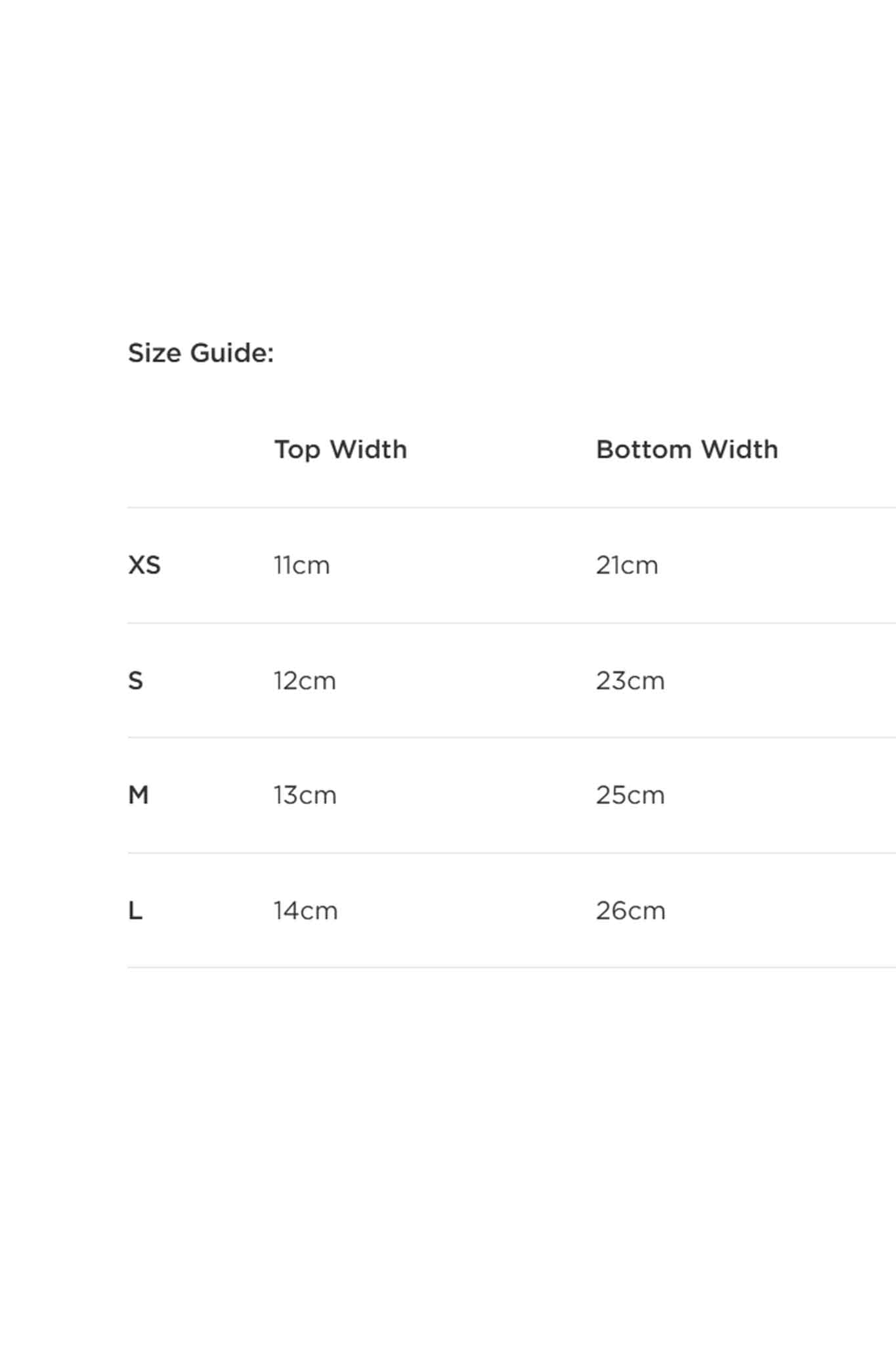Select the Bottom Width column header
Image resolution: width=896 pixels, height=1345 pixels.
click(687, 450)
